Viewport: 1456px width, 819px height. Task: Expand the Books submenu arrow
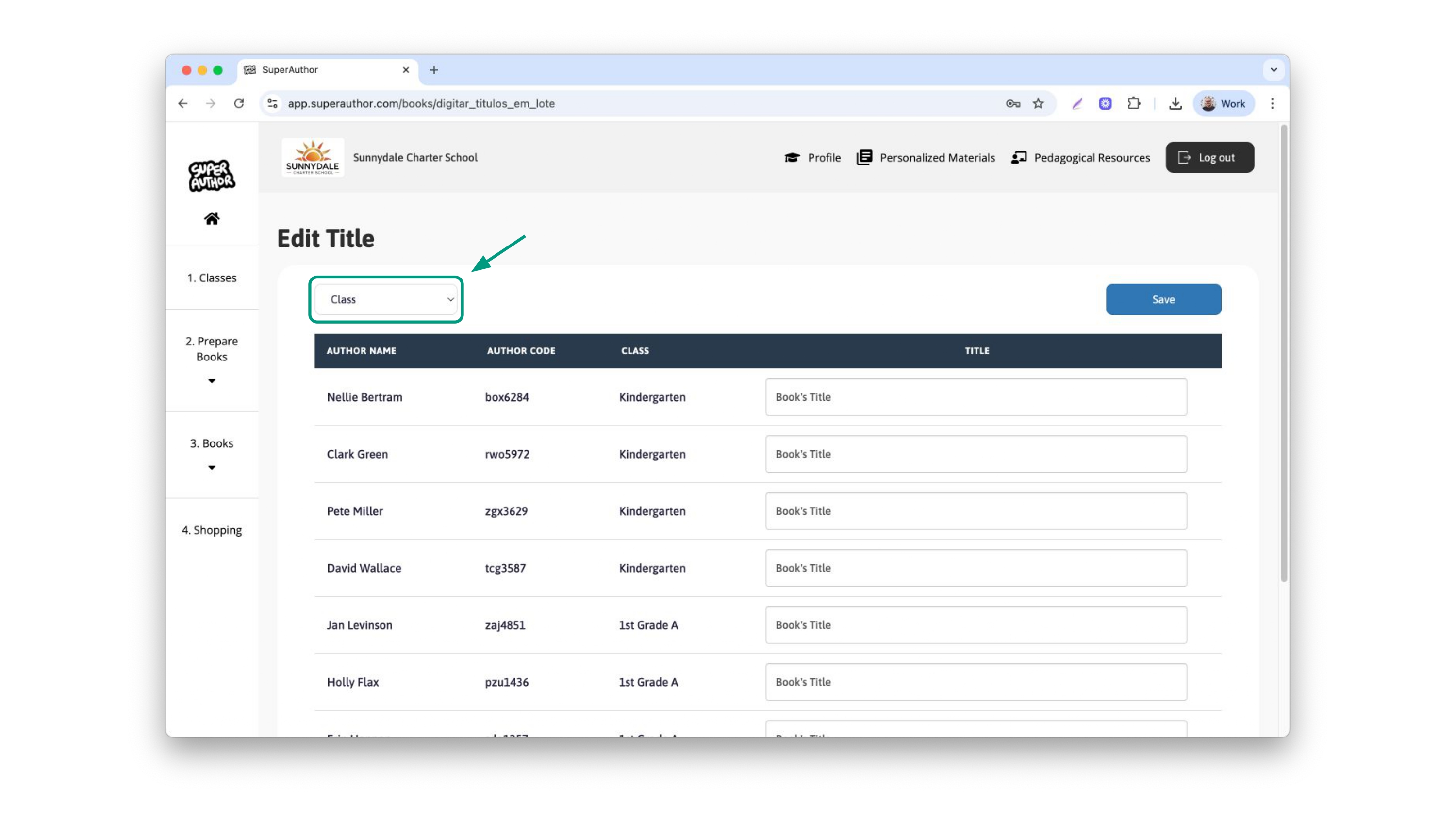(212, 468)
